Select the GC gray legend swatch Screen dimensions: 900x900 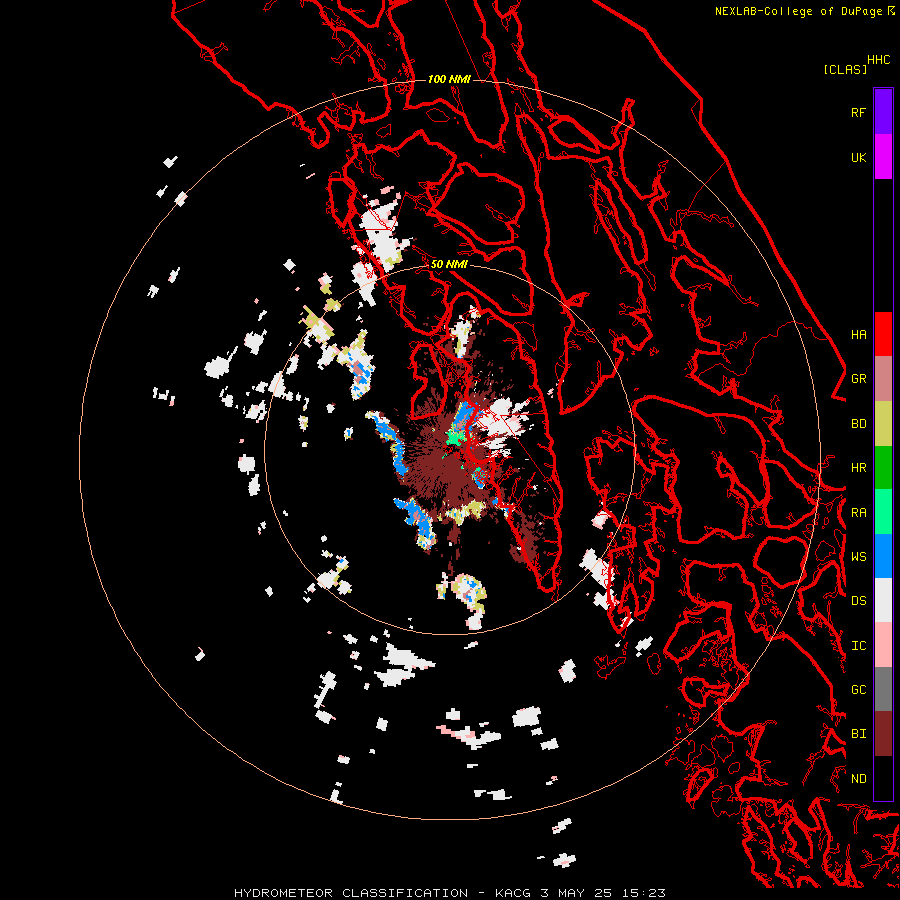[883, 689]
